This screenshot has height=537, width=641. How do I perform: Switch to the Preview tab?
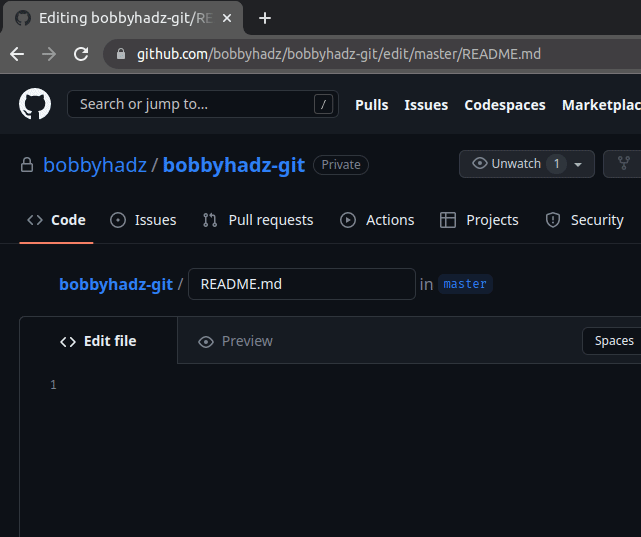pos(235,341)
